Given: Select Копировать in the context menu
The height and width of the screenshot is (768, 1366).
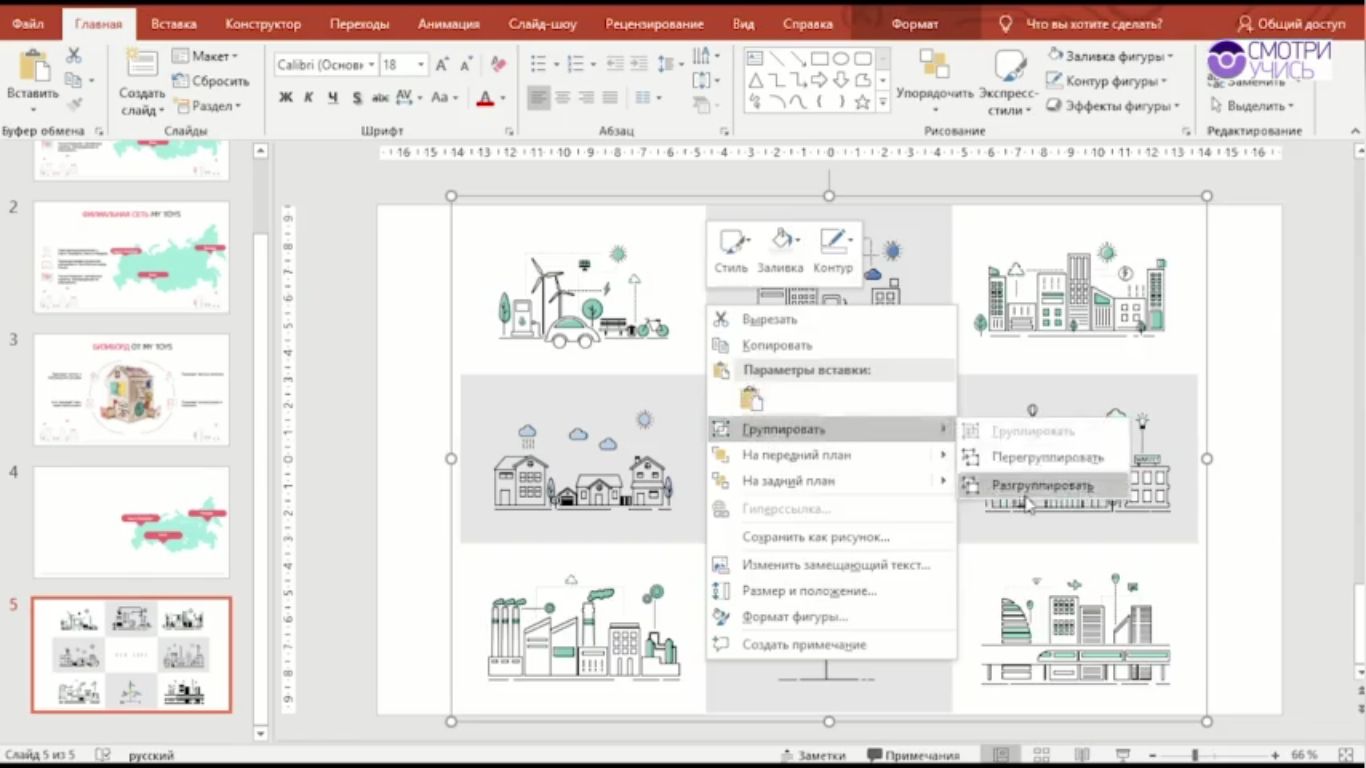Looking at the screenshot, I should 831,345.
